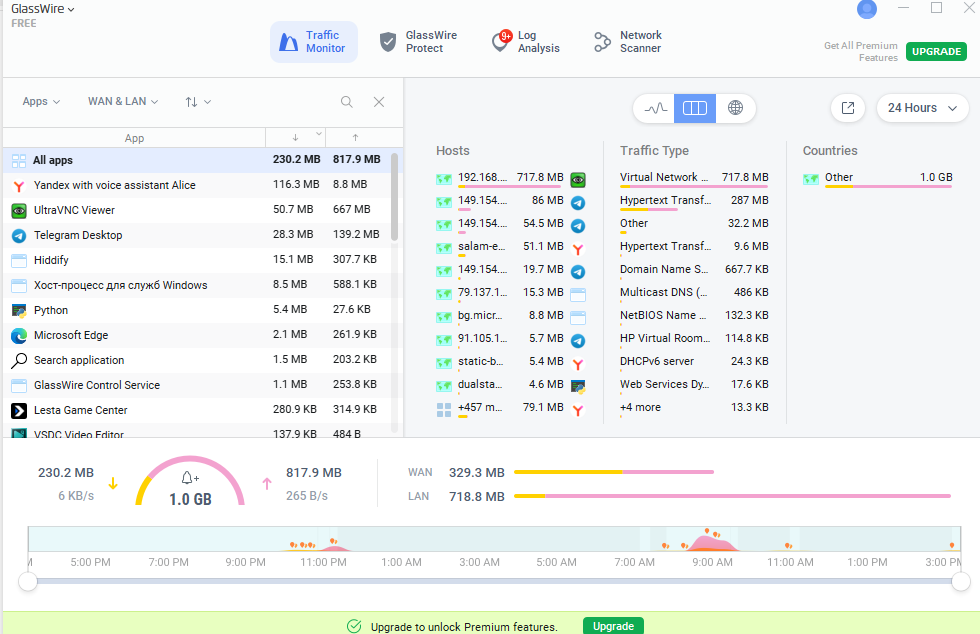Expand the Apps filter dropdown
The image size is (980, 634).
[41, 101]
